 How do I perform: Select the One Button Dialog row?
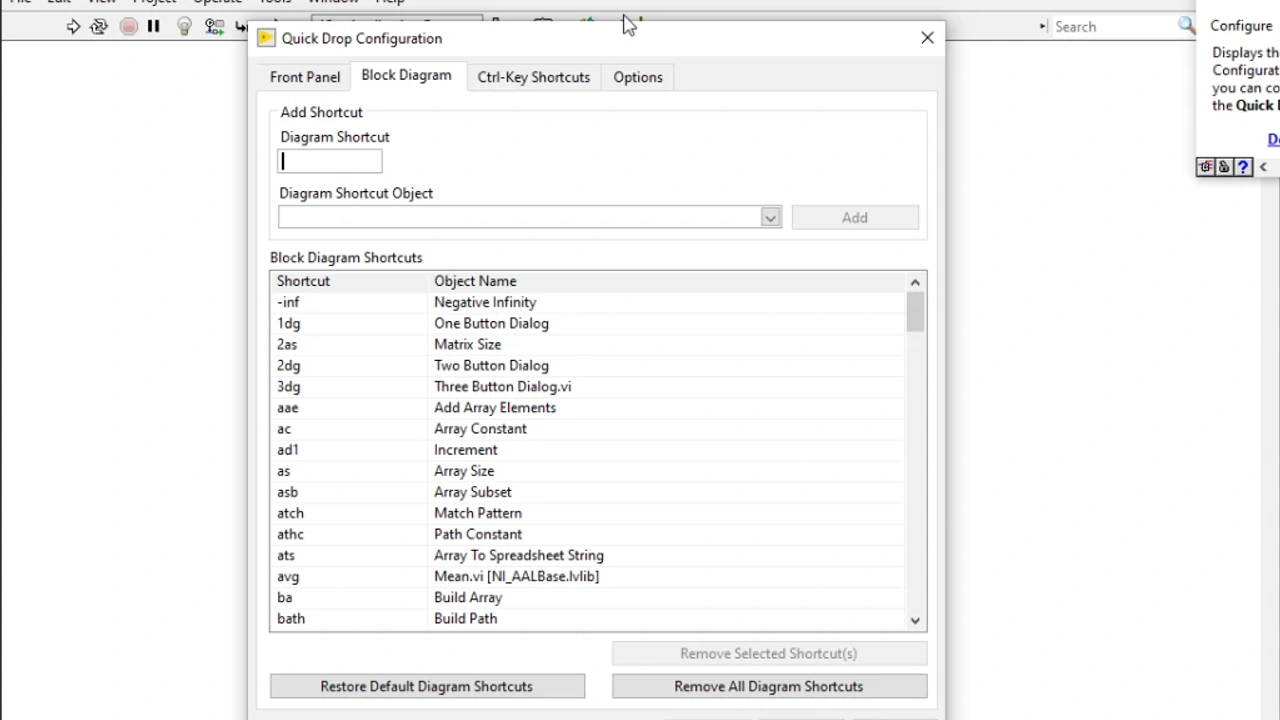tap(588, 323)
